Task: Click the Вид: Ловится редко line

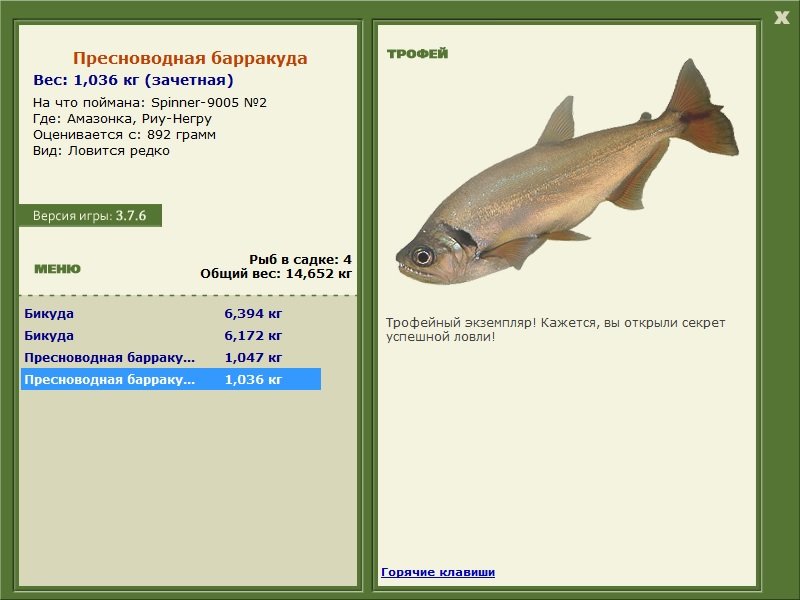Action: point(102,151)
